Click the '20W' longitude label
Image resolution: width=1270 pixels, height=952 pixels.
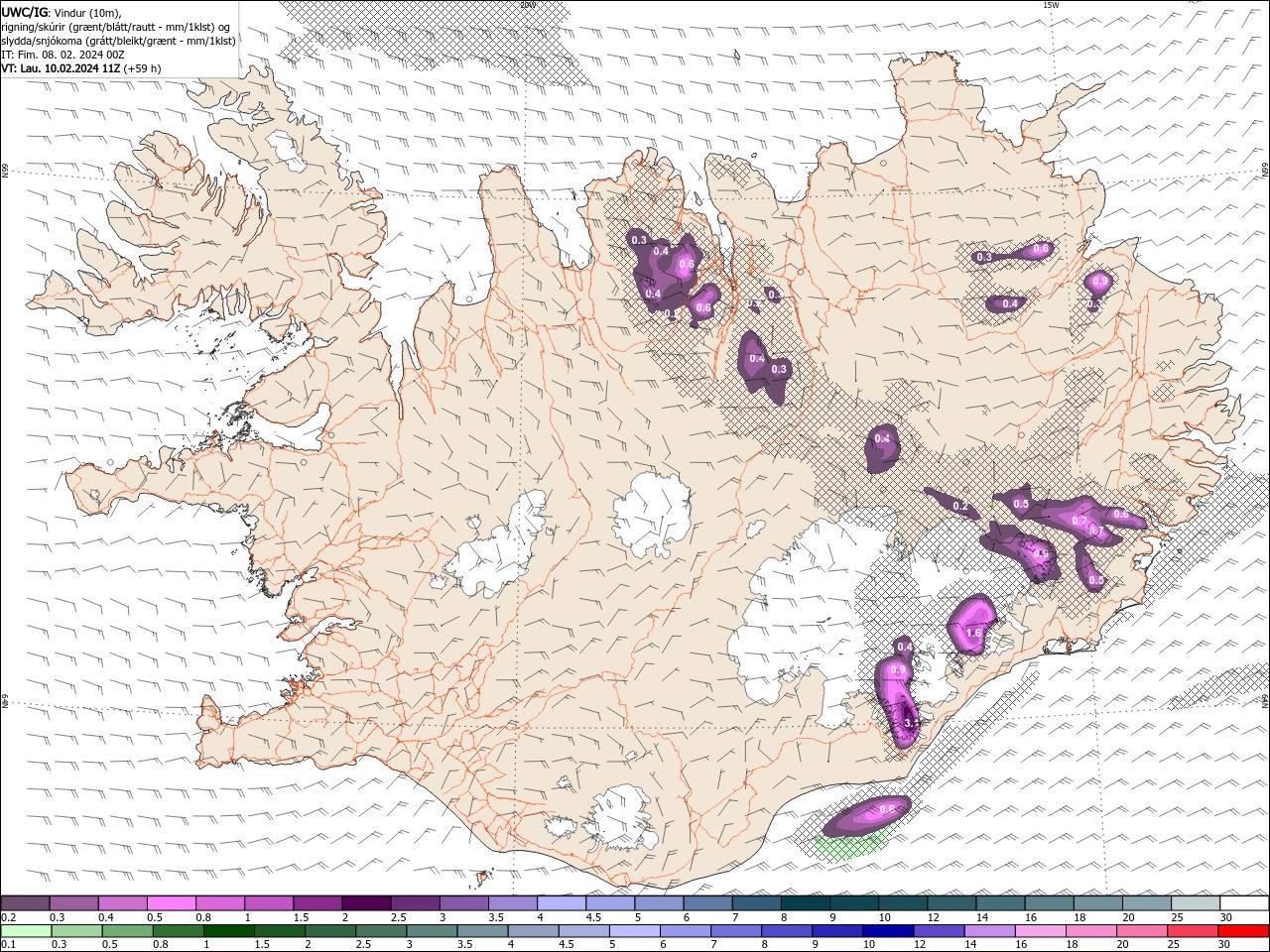click(x=529, y=5)
